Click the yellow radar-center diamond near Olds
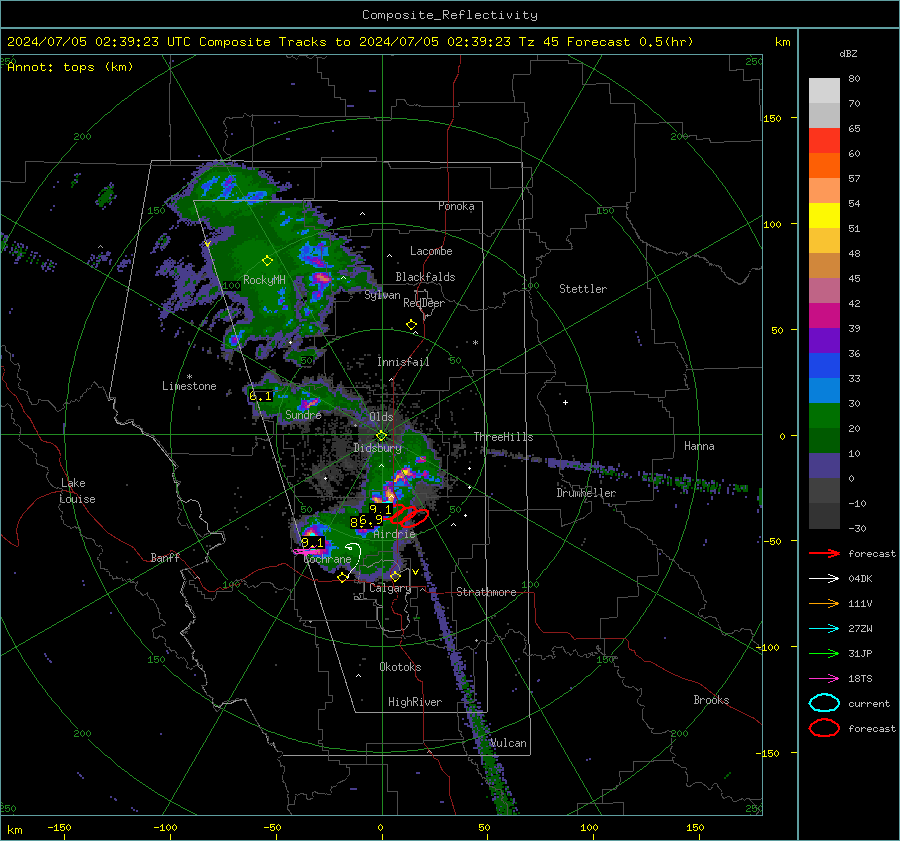900x841 pixels. tap(381, 436)
